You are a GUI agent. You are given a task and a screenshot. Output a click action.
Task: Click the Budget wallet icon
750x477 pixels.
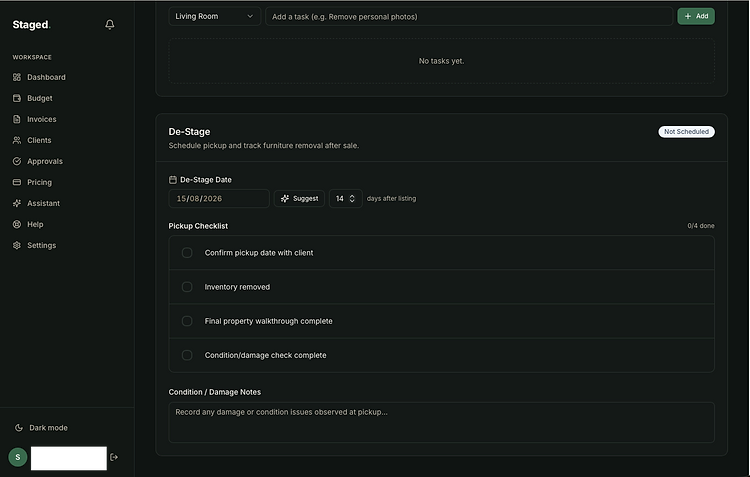[17, 98]
